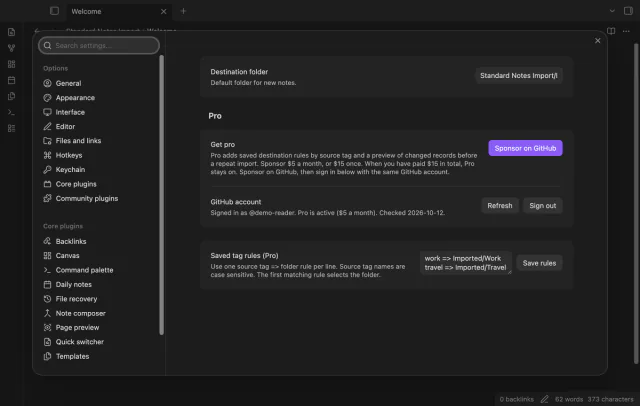Viewport: 640px width, 406px height.
Task: Focus the Search settings field
Action: 99,45
